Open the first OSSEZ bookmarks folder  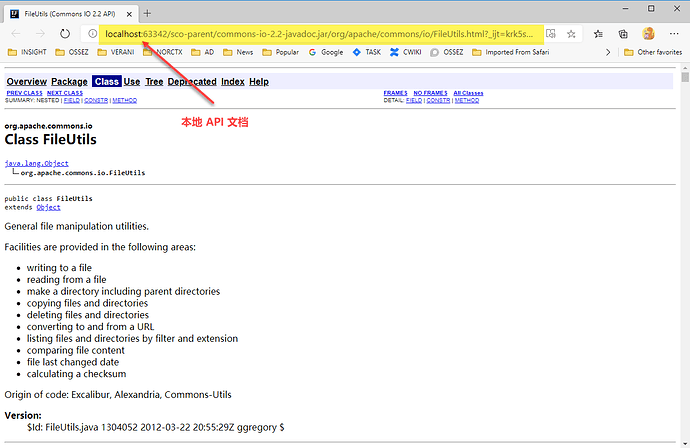point(72,52)
